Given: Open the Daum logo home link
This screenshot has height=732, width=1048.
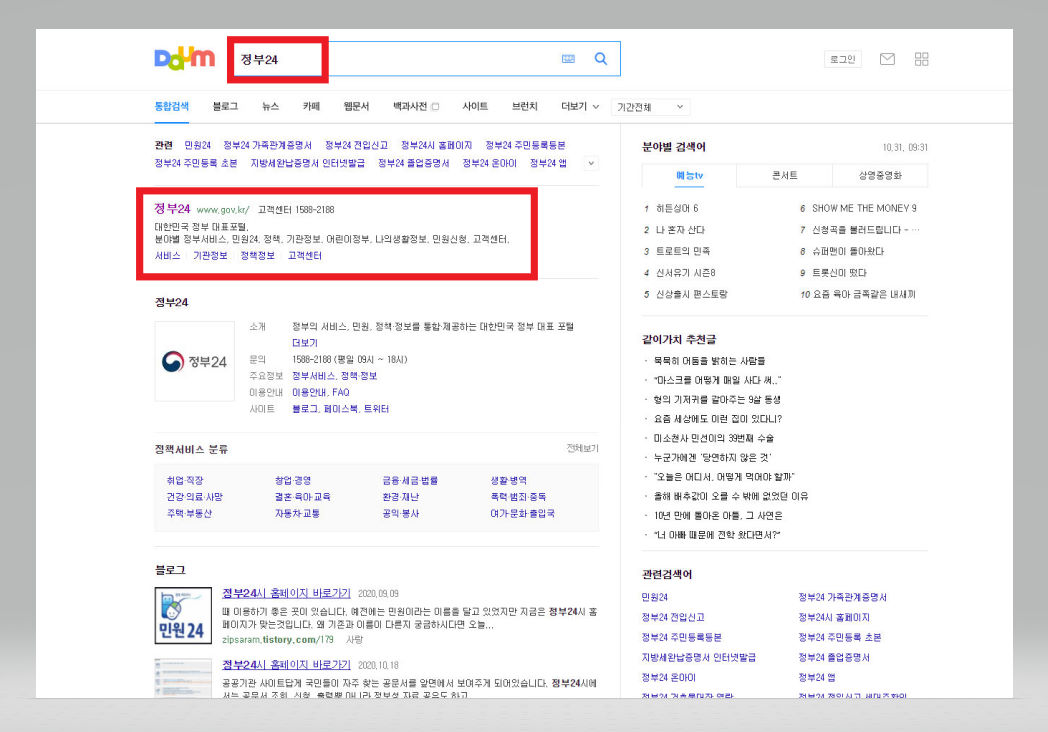Looking at the screenshot, I should pos(184,59).
